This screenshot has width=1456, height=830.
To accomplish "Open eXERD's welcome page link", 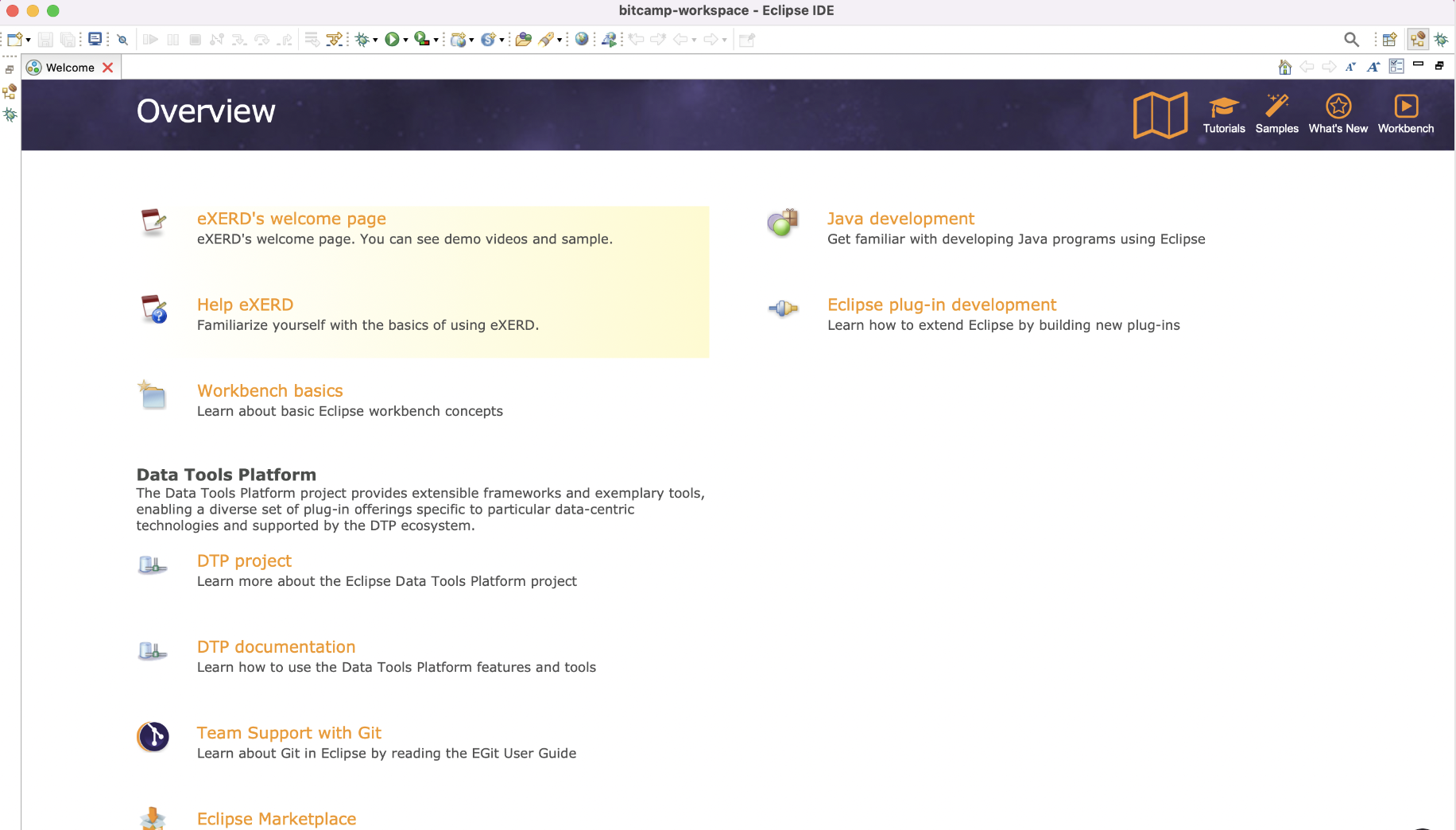I will coord(292,219).
